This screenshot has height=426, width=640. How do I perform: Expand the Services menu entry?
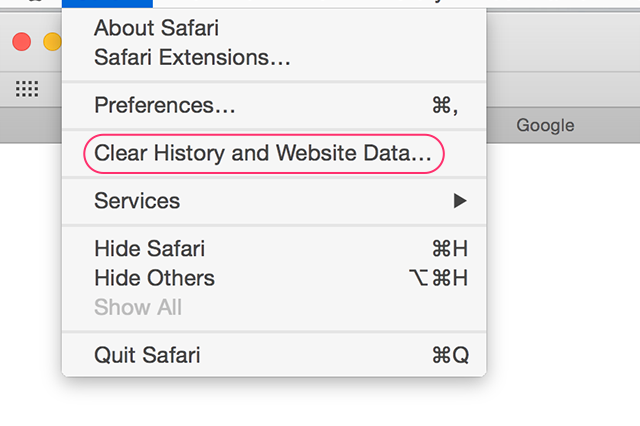274,201
